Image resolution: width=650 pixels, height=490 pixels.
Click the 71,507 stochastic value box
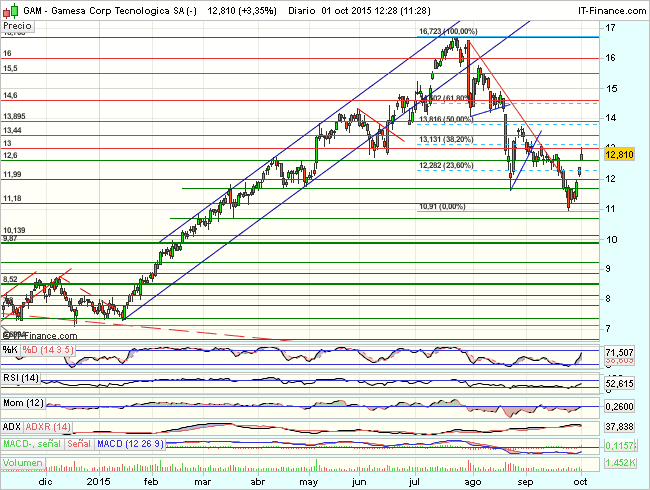(619, 353)
